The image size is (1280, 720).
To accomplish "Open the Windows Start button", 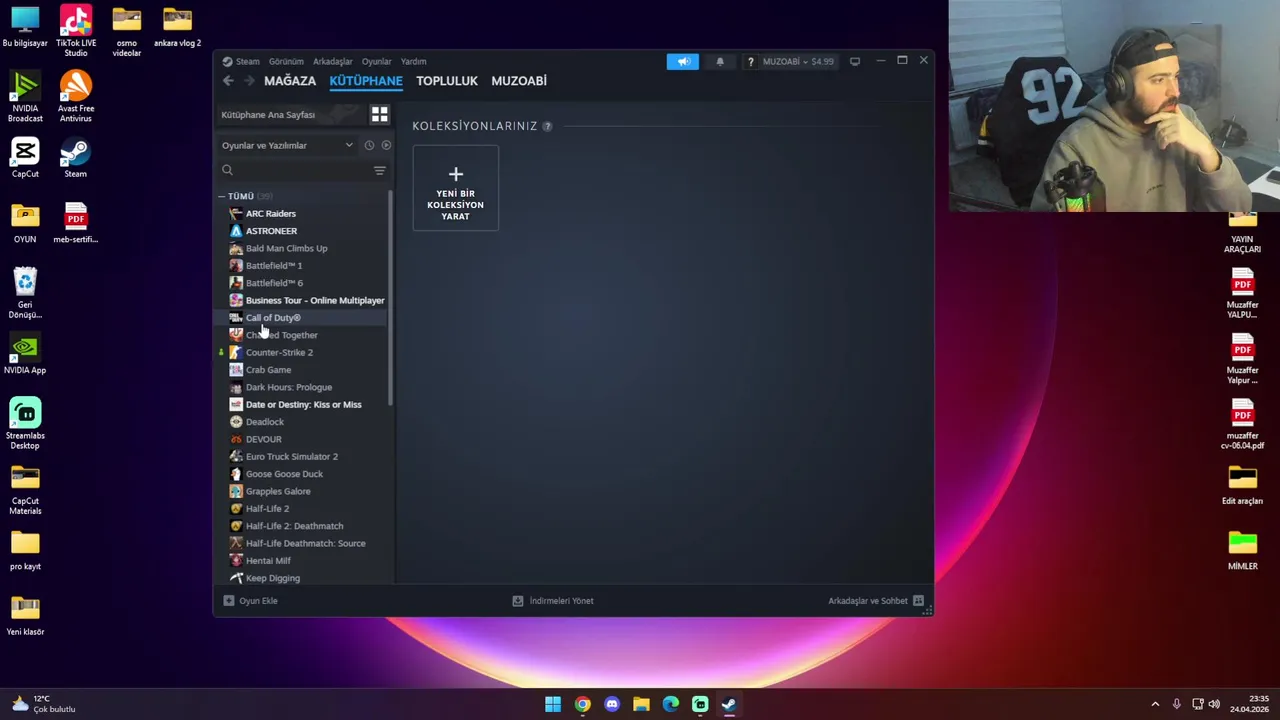I will pyautogui.click(x=553, y=704).
